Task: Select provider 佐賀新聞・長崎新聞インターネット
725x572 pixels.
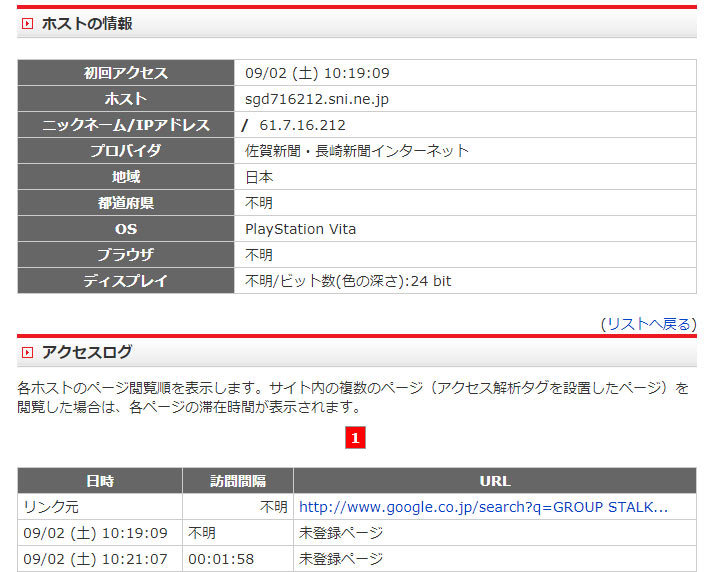Action: tap(357, 151)
